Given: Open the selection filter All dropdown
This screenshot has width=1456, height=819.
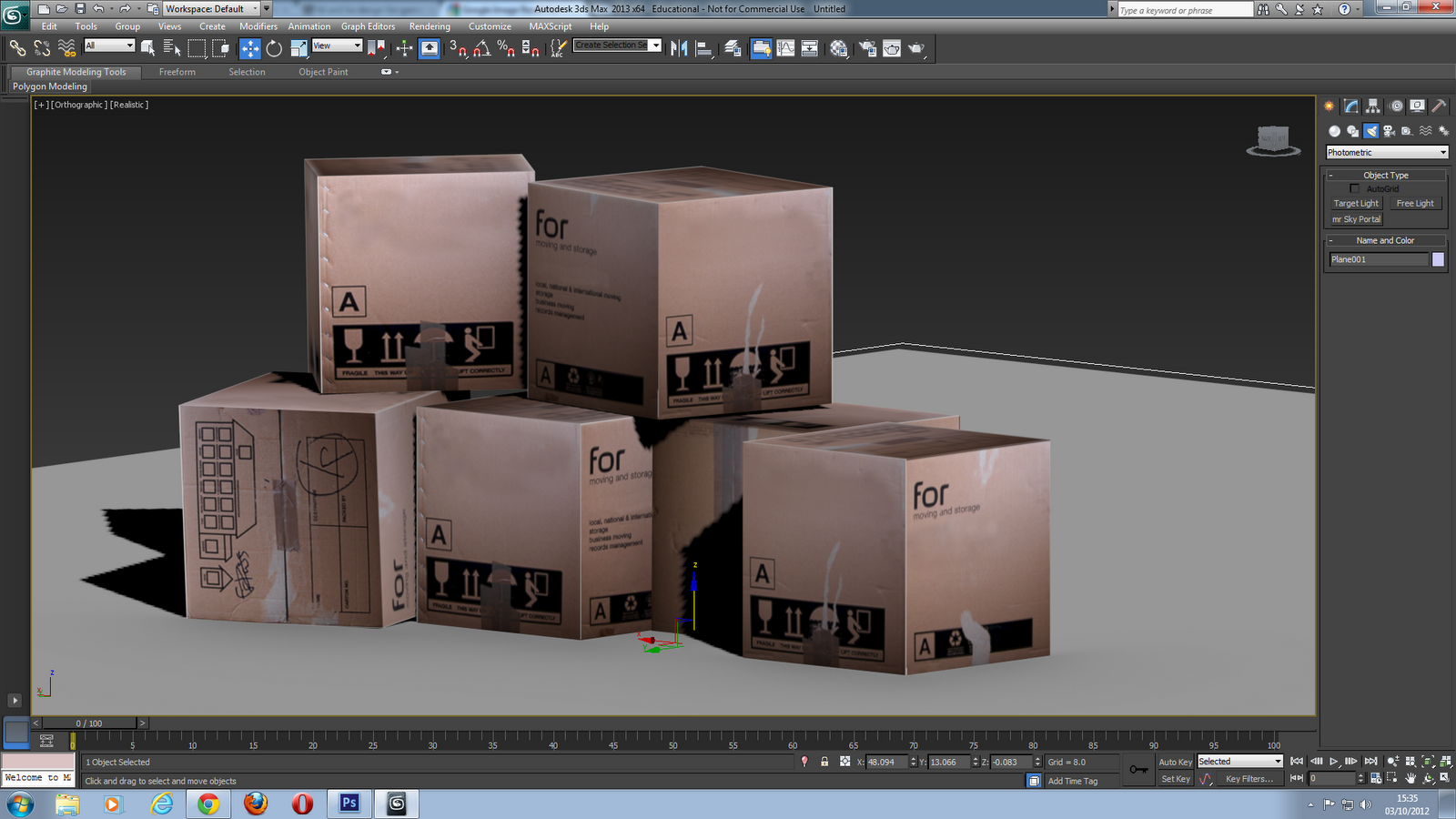Looking at the screenshot, I should [109, 45].
